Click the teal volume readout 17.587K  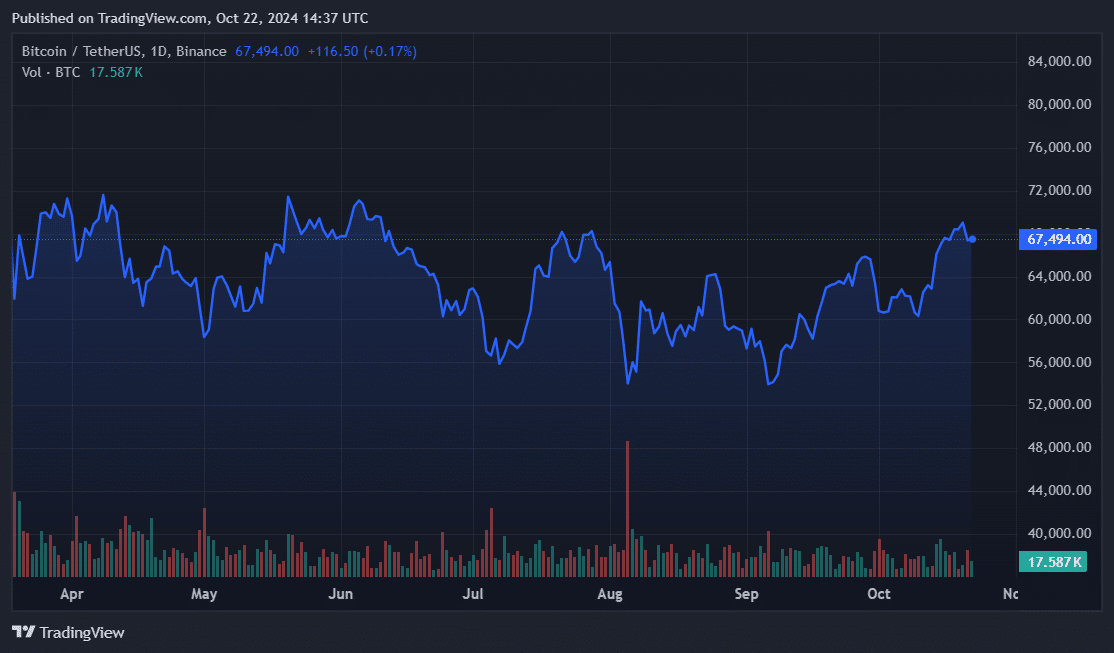pyautogui.click(x=1051, y=561)
